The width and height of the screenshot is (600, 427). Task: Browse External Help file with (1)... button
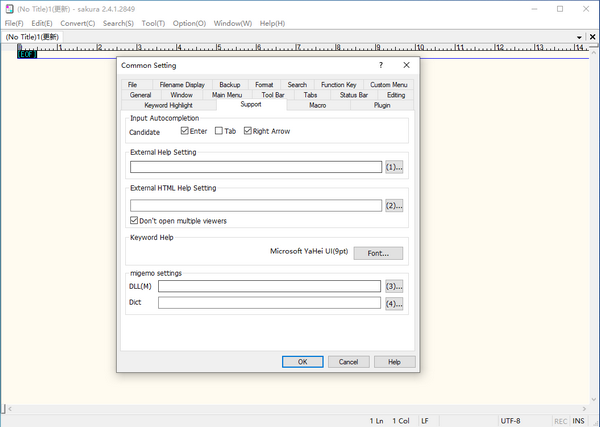(394, 167)
